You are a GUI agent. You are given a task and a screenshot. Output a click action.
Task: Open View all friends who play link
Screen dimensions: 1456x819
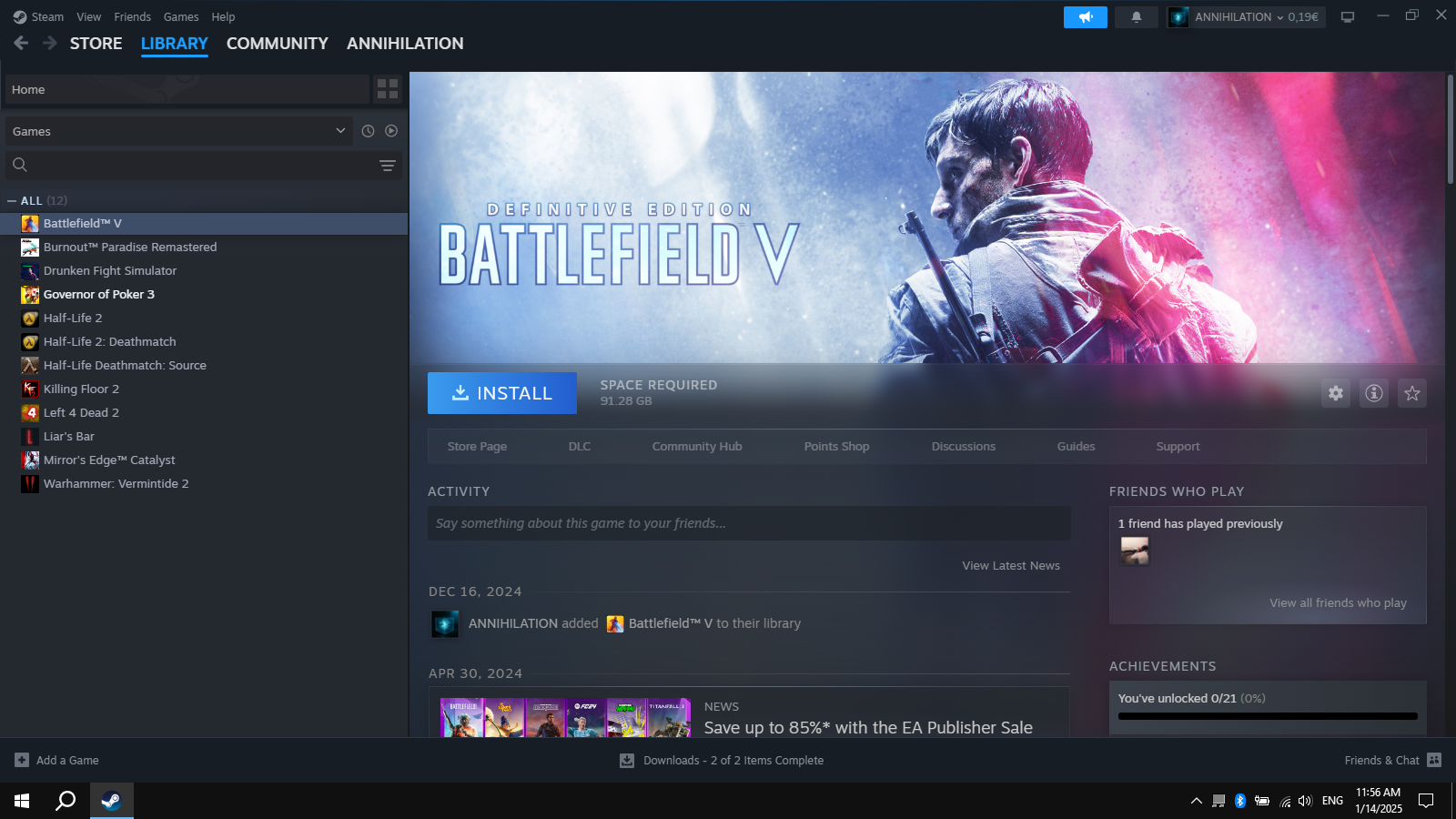(1338, 602)
